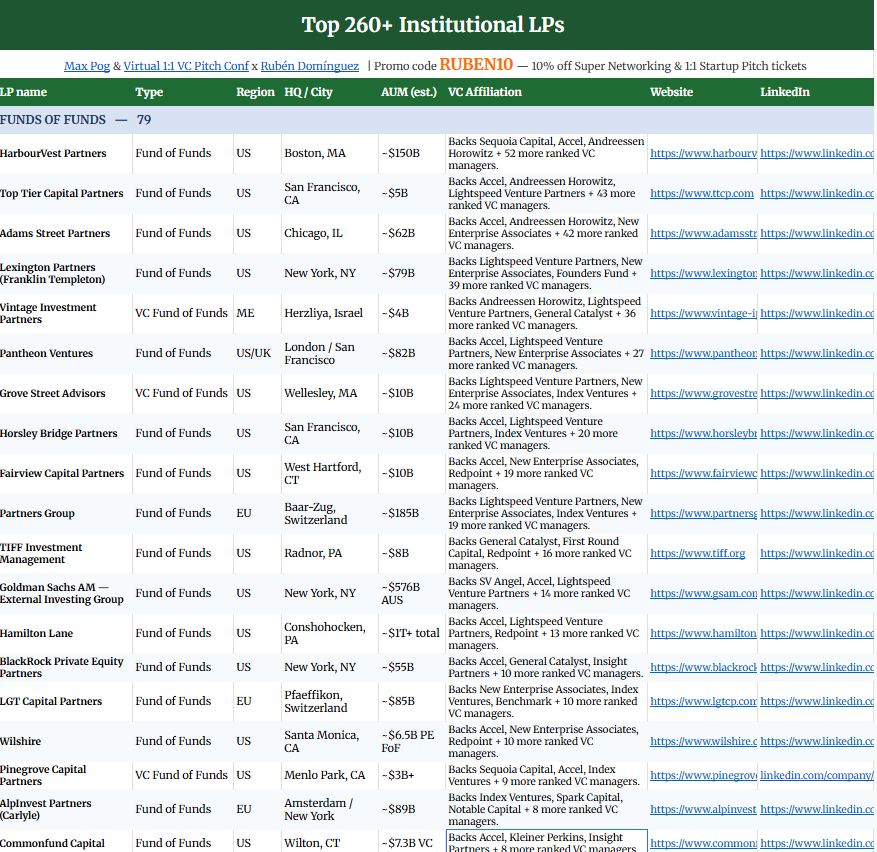Visit Vintage Investment Partners website link

[703, 313]
